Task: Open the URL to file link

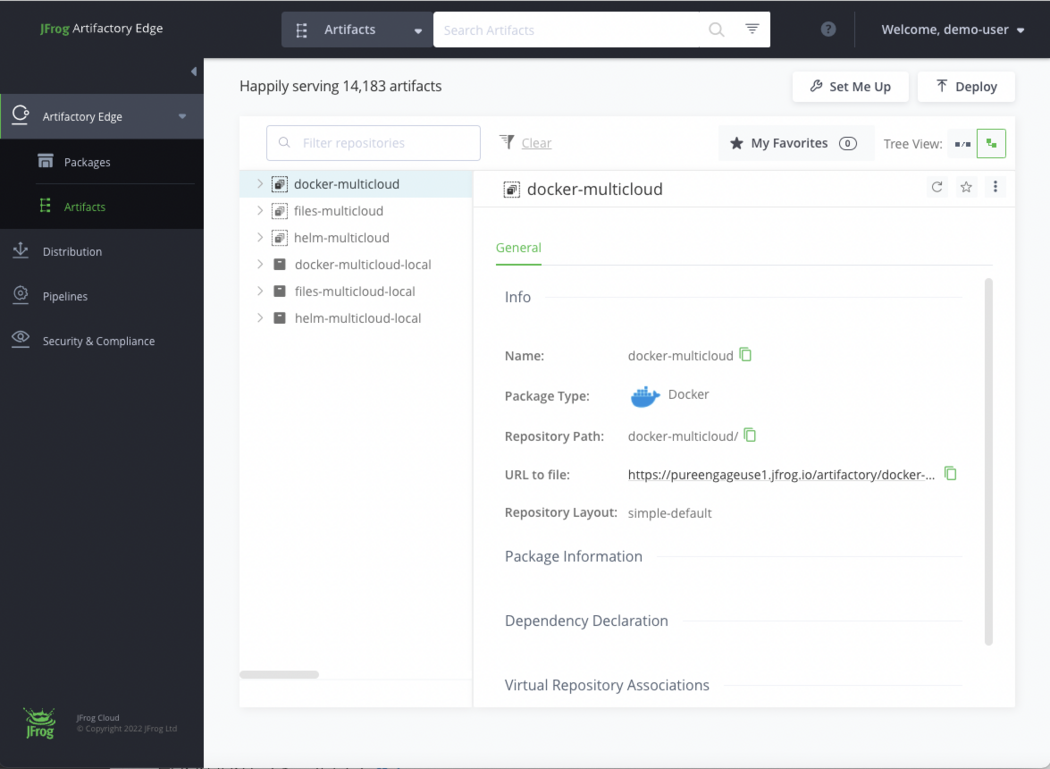Action: coord(781,474)
